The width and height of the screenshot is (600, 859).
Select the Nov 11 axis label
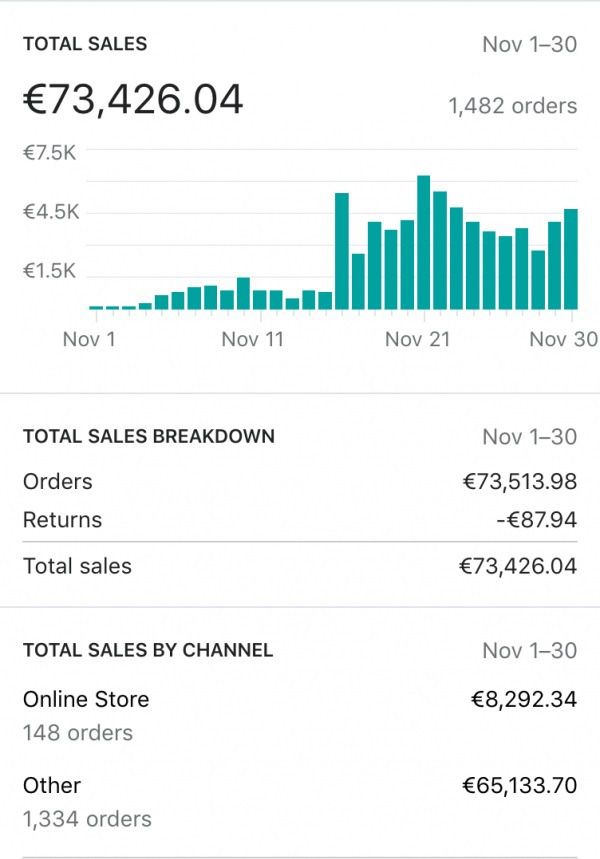pos(253,339)
